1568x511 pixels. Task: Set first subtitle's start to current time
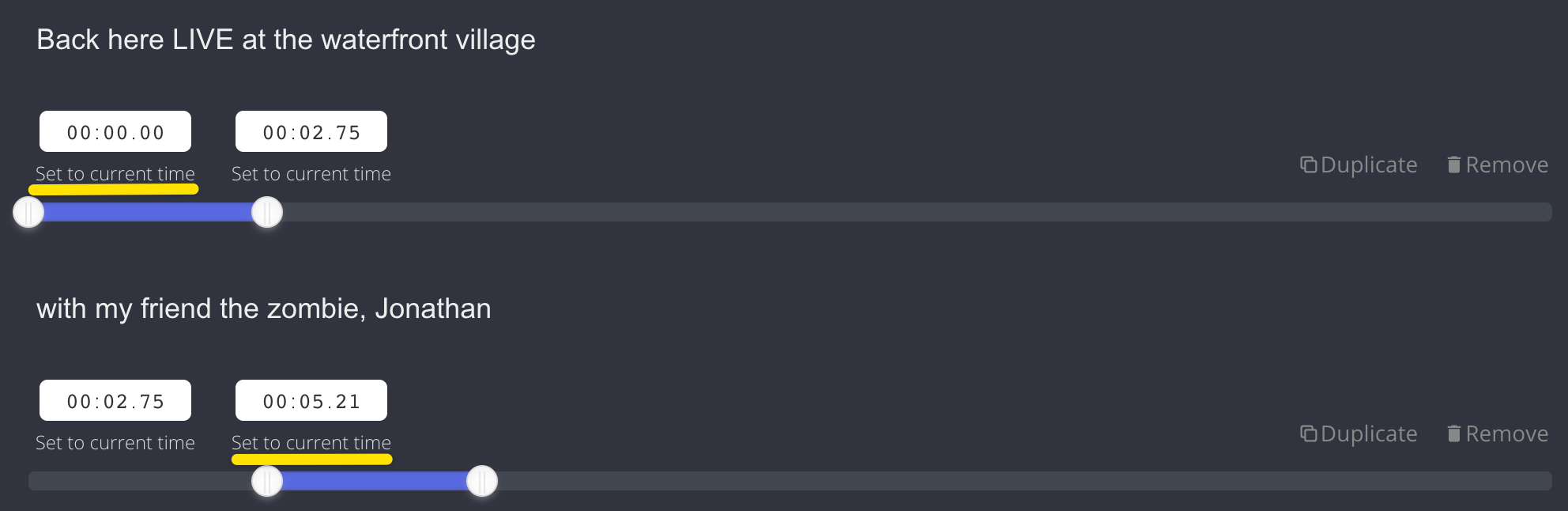(x=115, y=174)
